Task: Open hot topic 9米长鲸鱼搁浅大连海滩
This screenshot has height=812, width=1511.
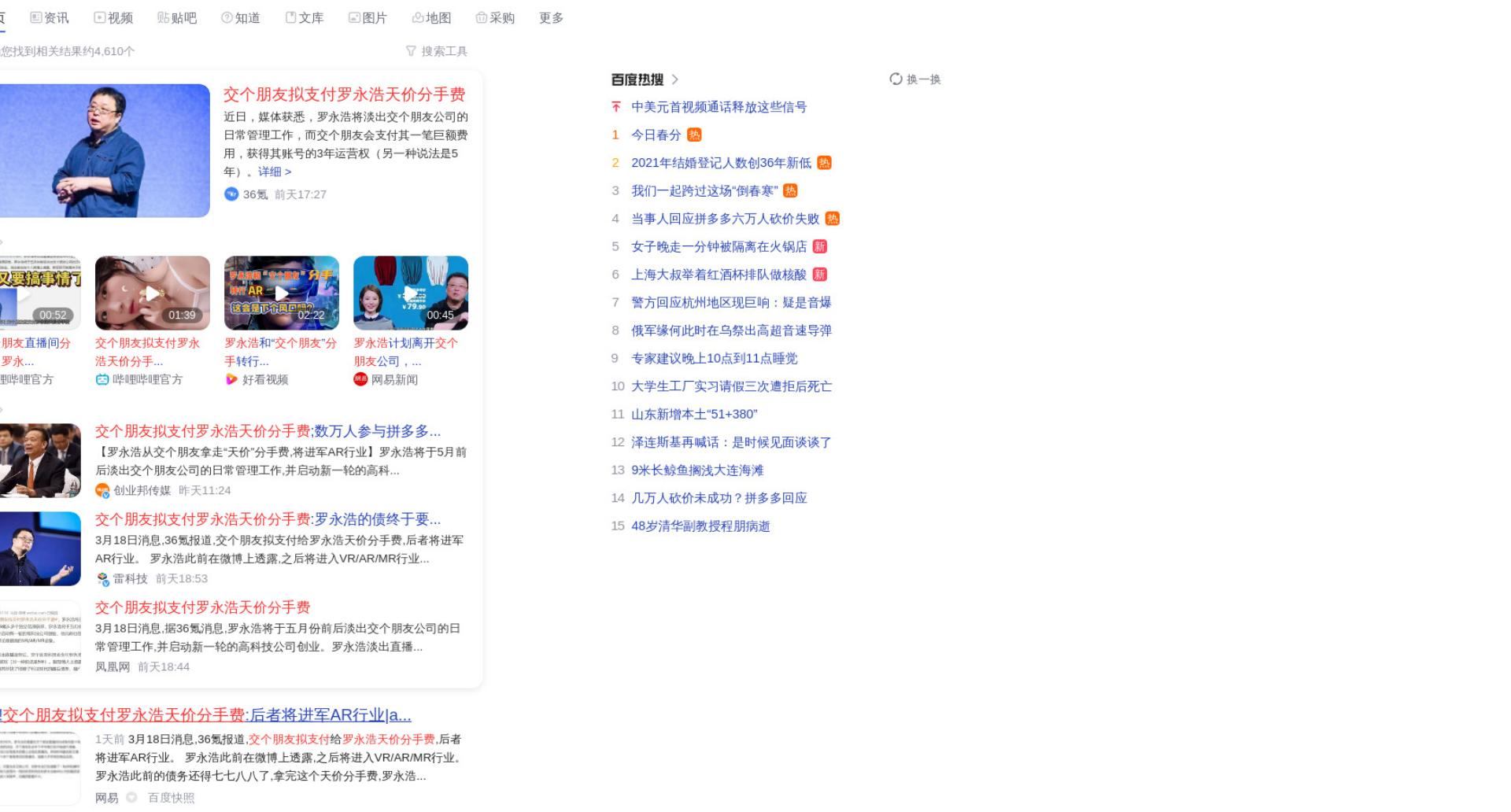Action: [697, 470]
